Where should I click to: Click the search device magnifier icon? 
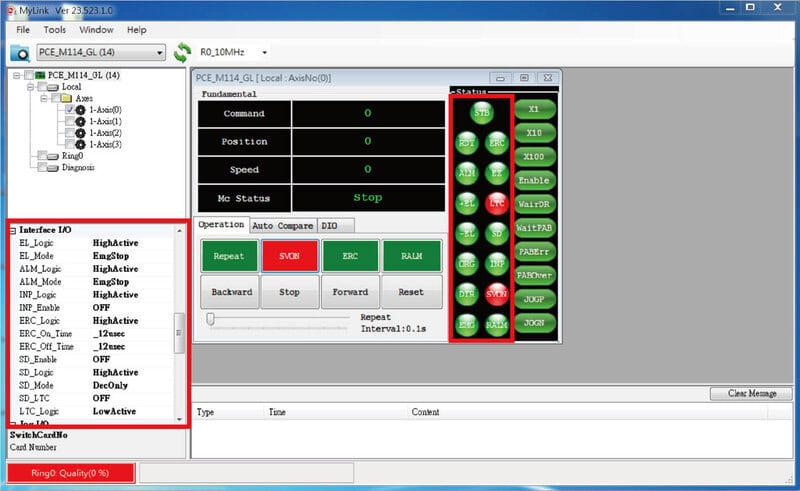[20, 53]
